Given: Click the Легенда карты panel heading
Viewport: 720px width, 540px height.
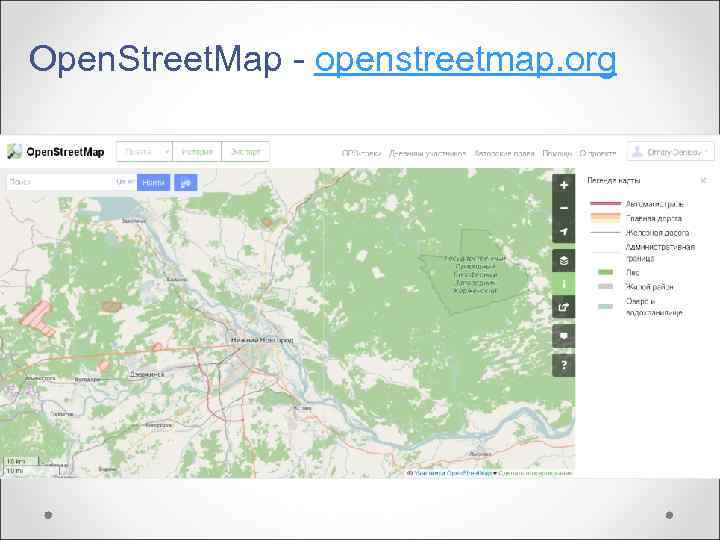Looking at the screenshot, I should coord(614,180).
